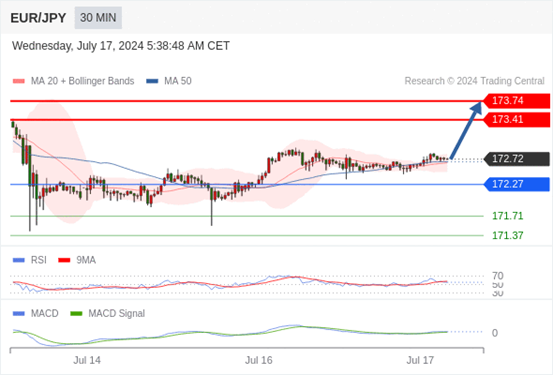Click the MACD zero level label
This screenshot has width=553, height=375.
(x=495, y=333)
